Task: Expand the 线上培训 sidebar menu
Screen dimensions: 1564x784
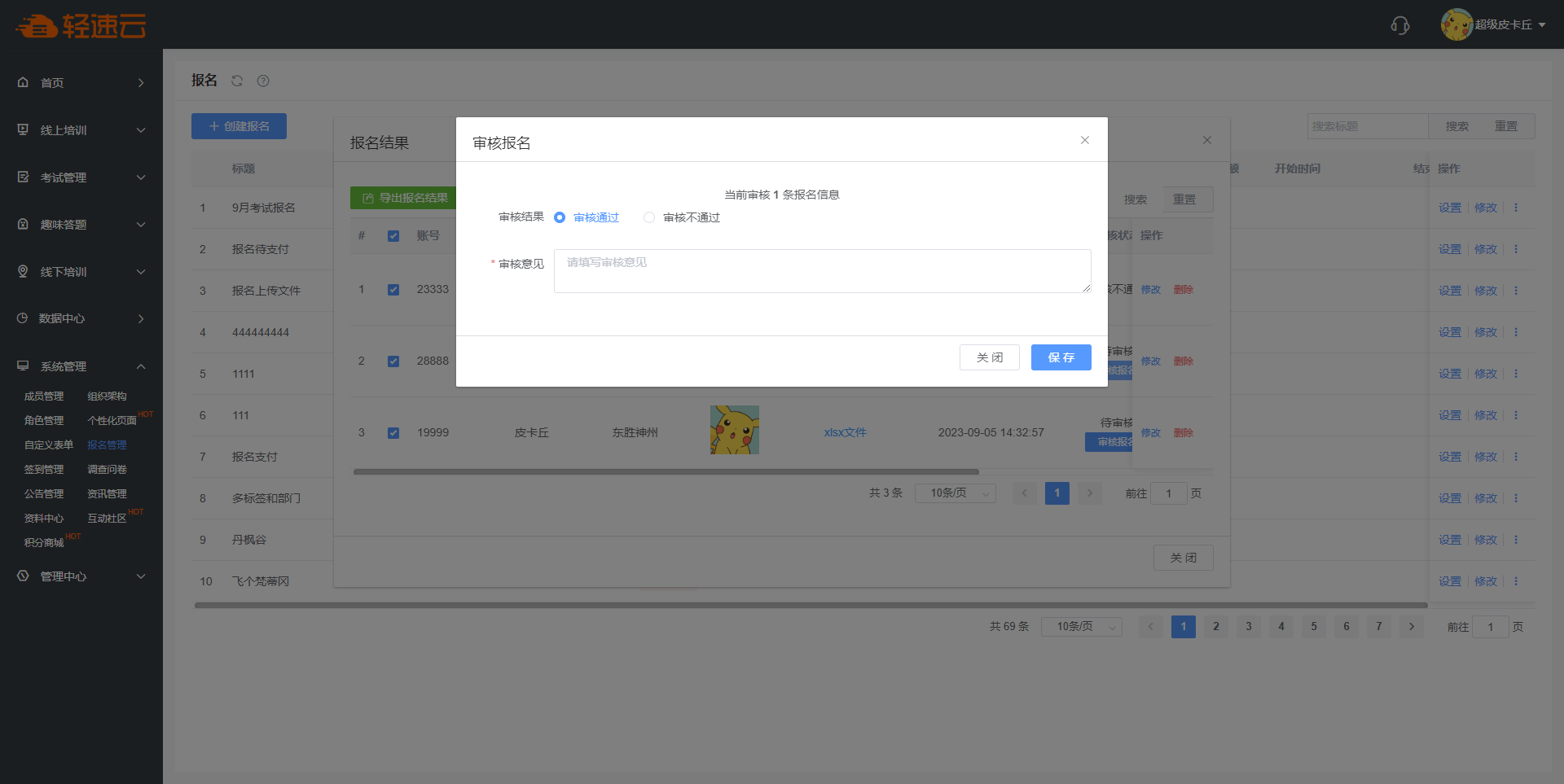Action: pos(81,130)
